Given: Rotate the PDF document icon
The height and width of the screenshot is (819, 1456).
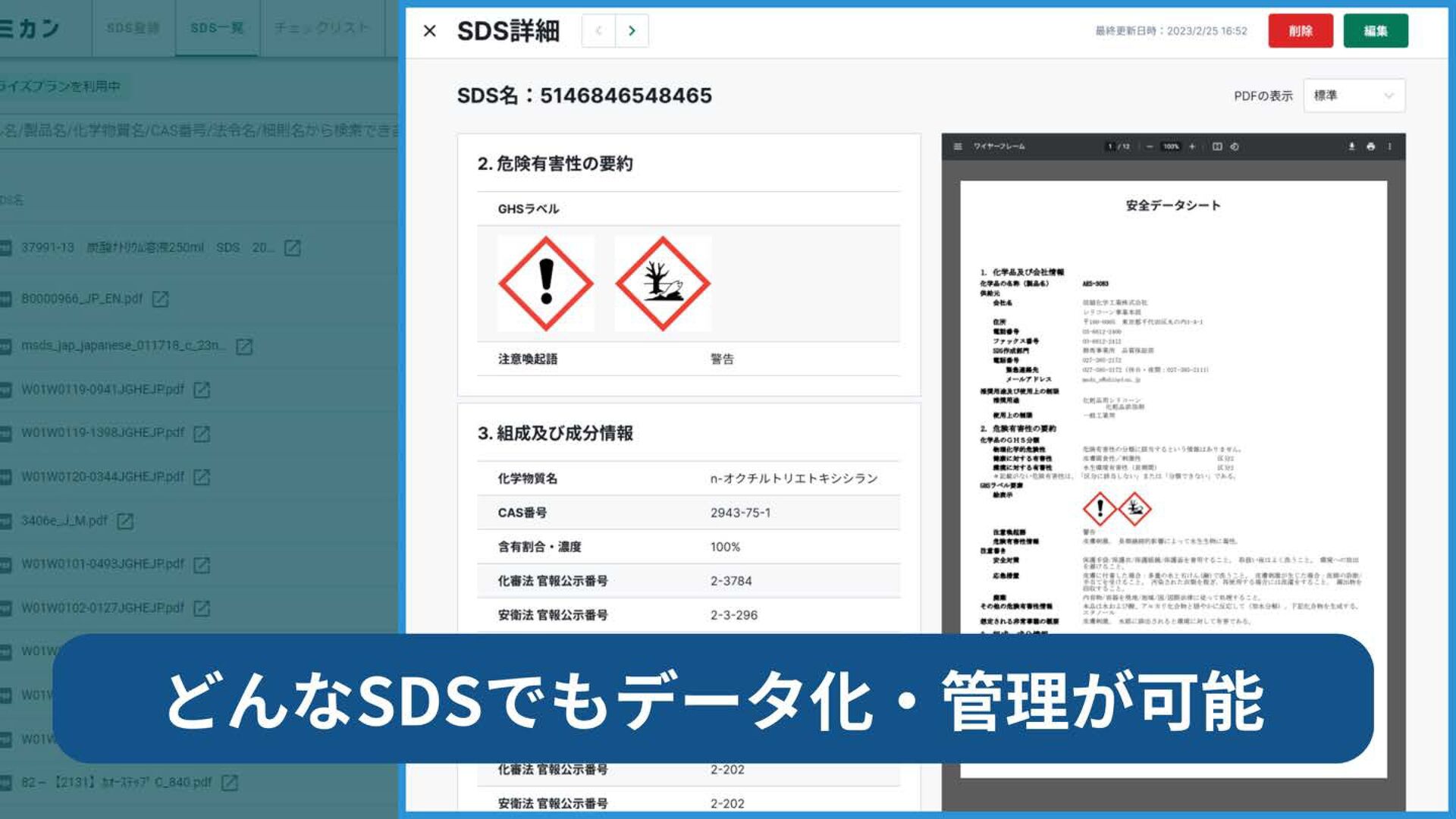Looking at the screenshot, I should 1235,146.
